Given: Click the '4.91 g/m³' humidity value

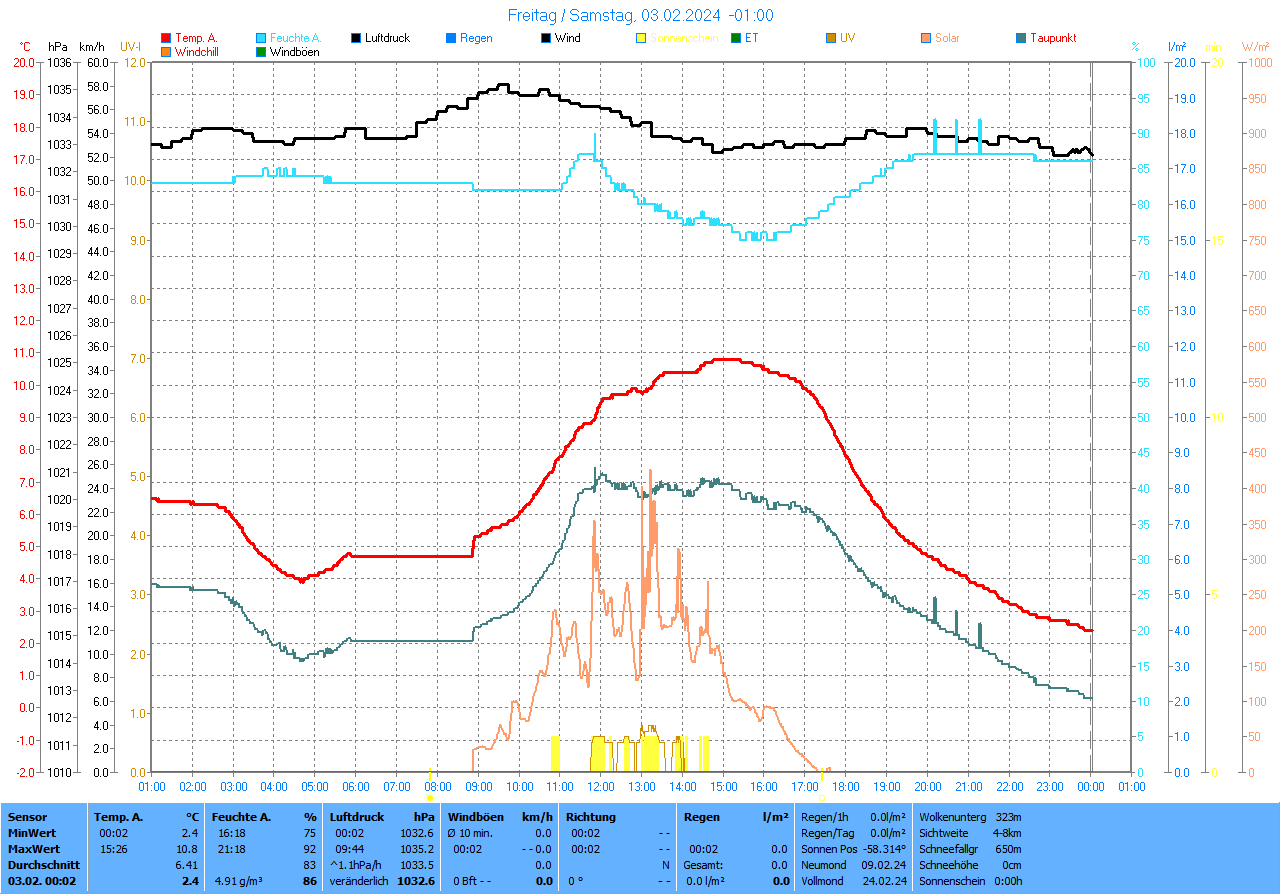Looking at the screenshot, I should click(x=239, y=881).
